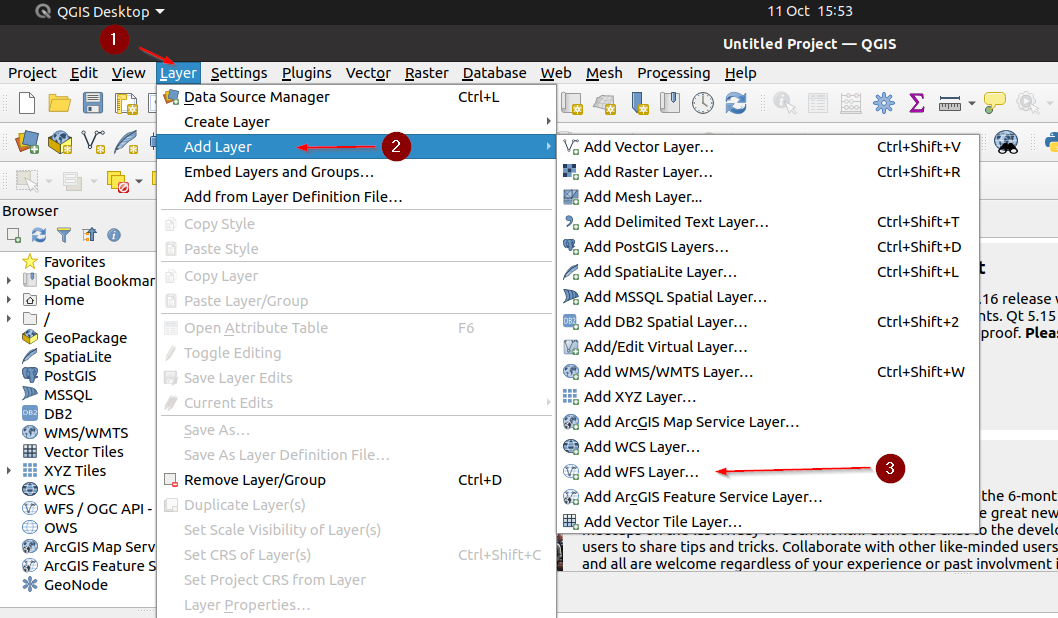Click the Show Spatial Bookmarks icon
The width and height of the screenshot is (1058, 618).
coord(670,103)
